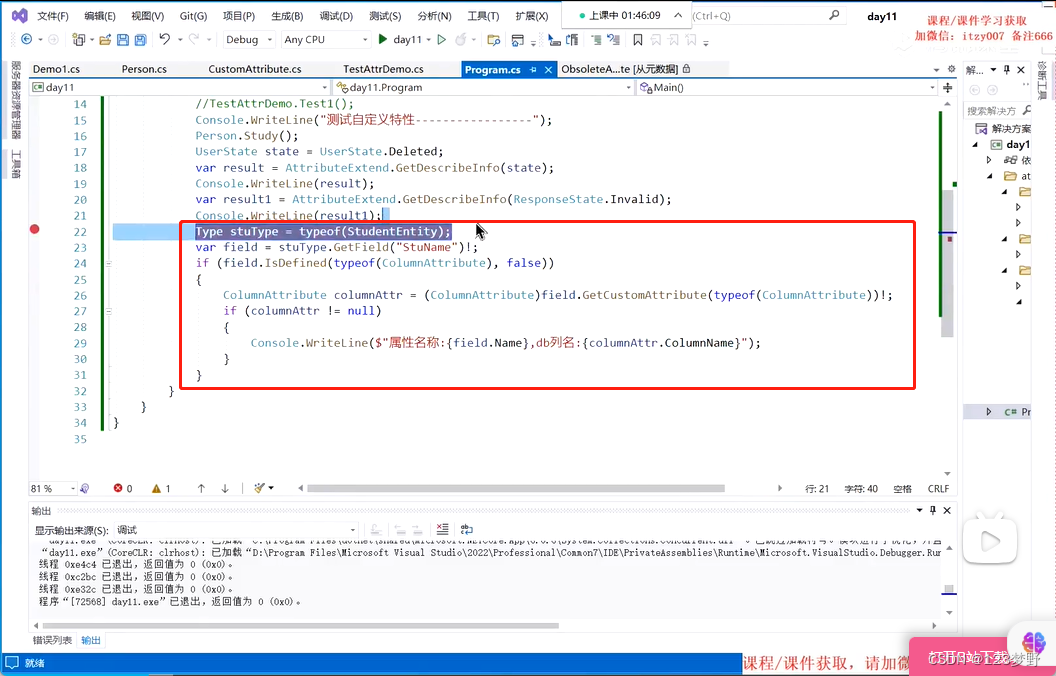Toggle bookmark using the bookmark icon

638,40
